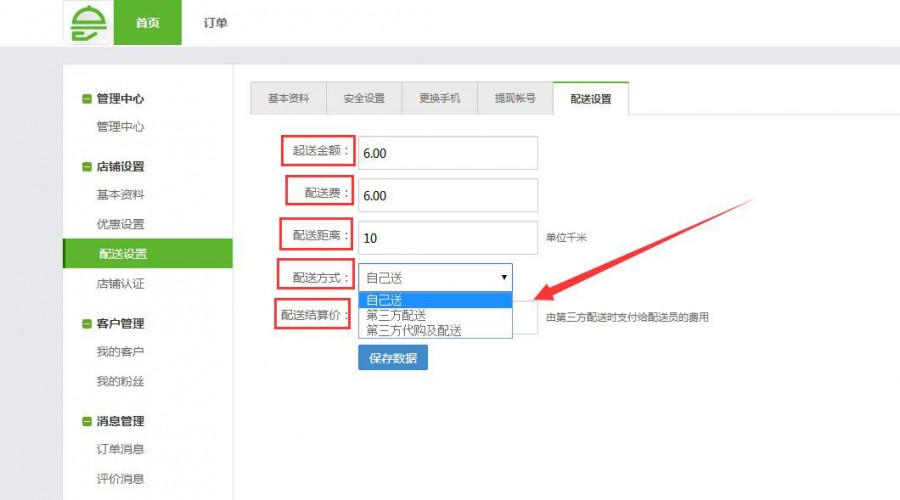Open 基本资料 in the sidebar
900x500 pixels.
(120, 195)
